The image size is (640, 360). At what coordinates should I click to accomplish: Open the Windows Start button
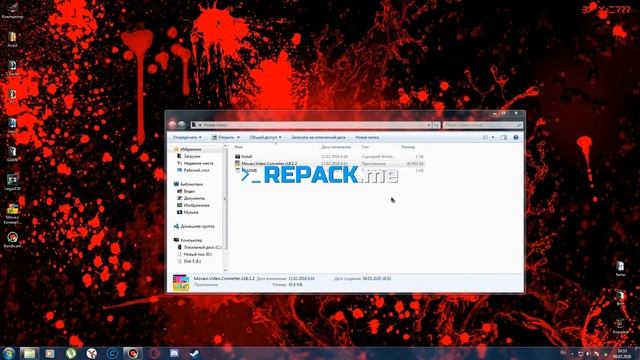(9, 353)
